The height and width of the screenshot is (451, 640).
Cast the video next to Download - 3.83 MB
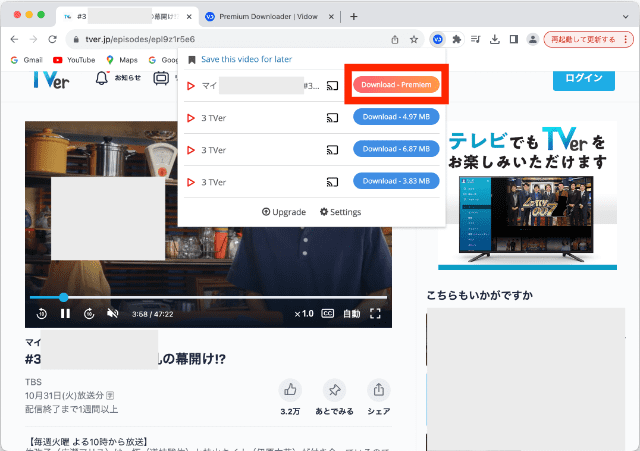click(332, 182)
